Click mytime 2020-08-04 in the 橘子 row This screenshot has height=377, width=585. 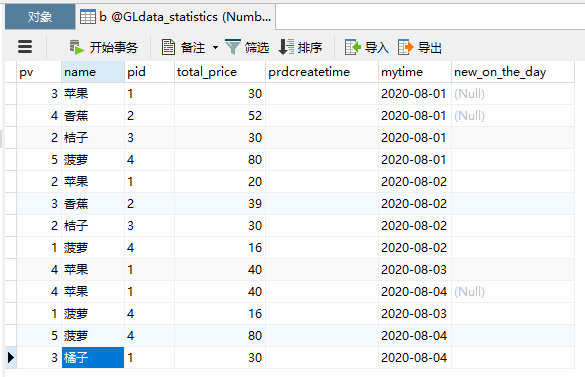pyautogui.click(x=415, y=358)
